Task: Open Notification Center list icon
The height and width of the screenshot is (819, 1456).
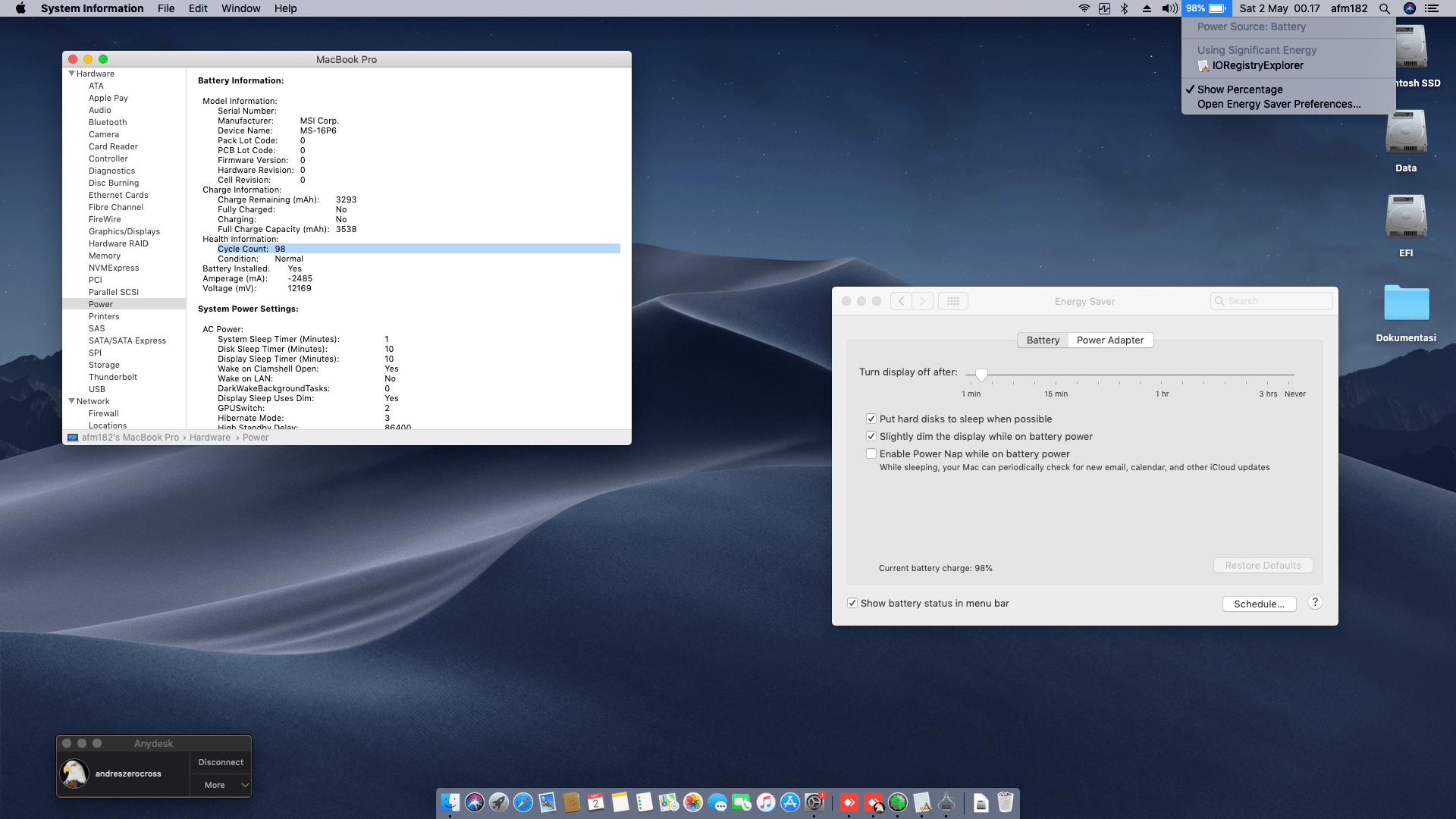Action: tap(1432, 8)
